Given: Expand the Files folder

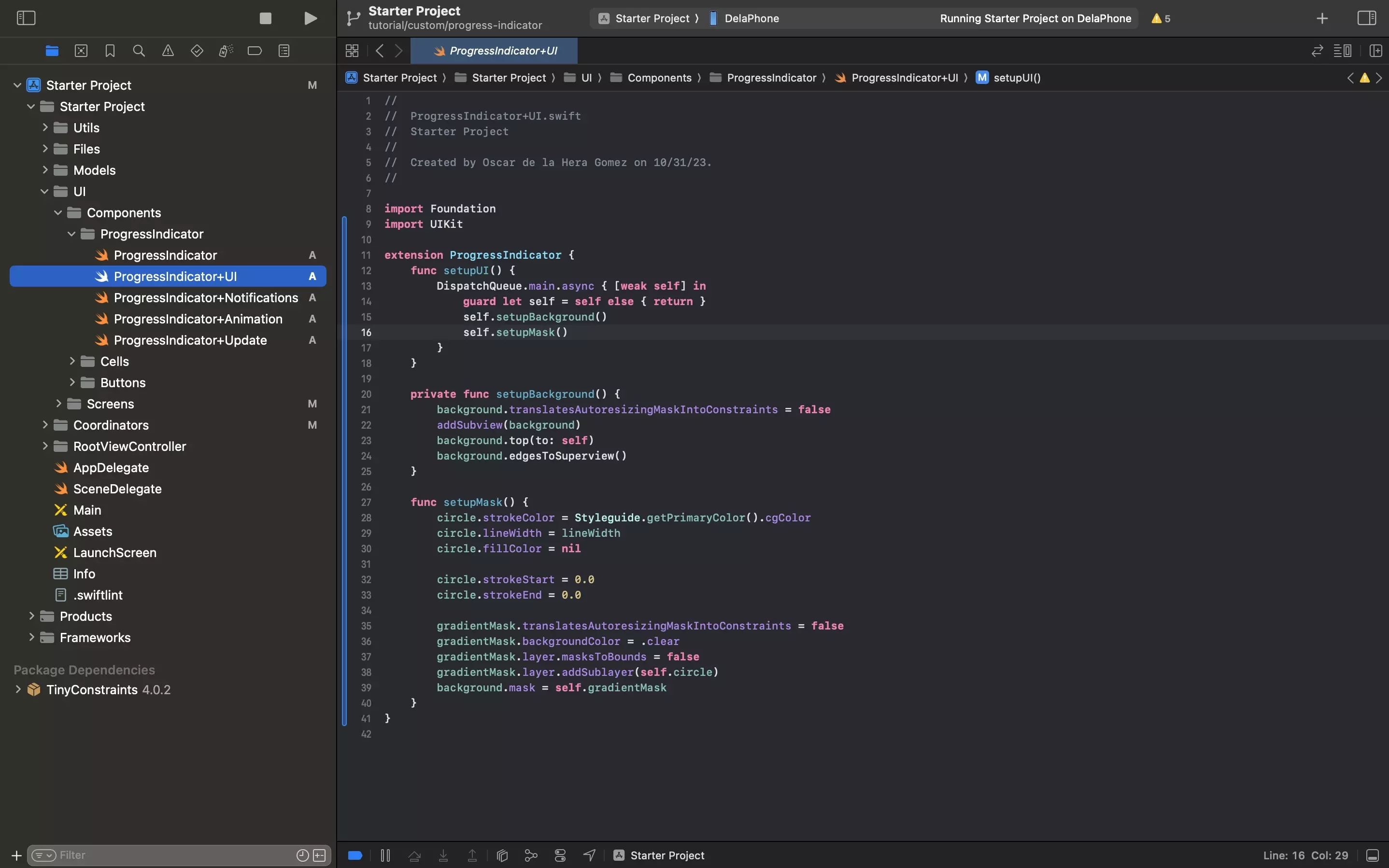Looking at the screenshot, I should [45, 149].
